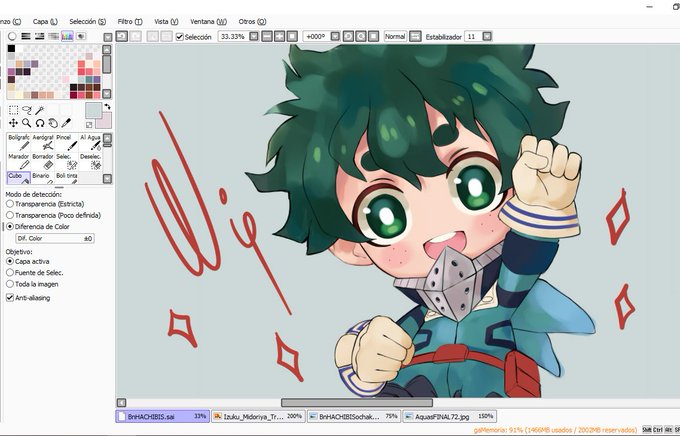This screenshot has width=680, height=436.
Task: Open the Filtro menu
Action: (x=130, y=21)
